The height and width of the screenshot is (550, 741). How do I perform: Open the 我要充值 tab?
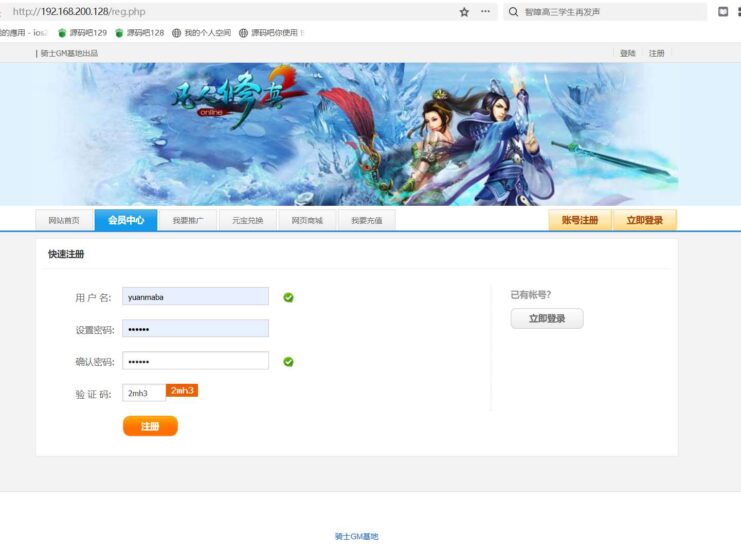367,220
